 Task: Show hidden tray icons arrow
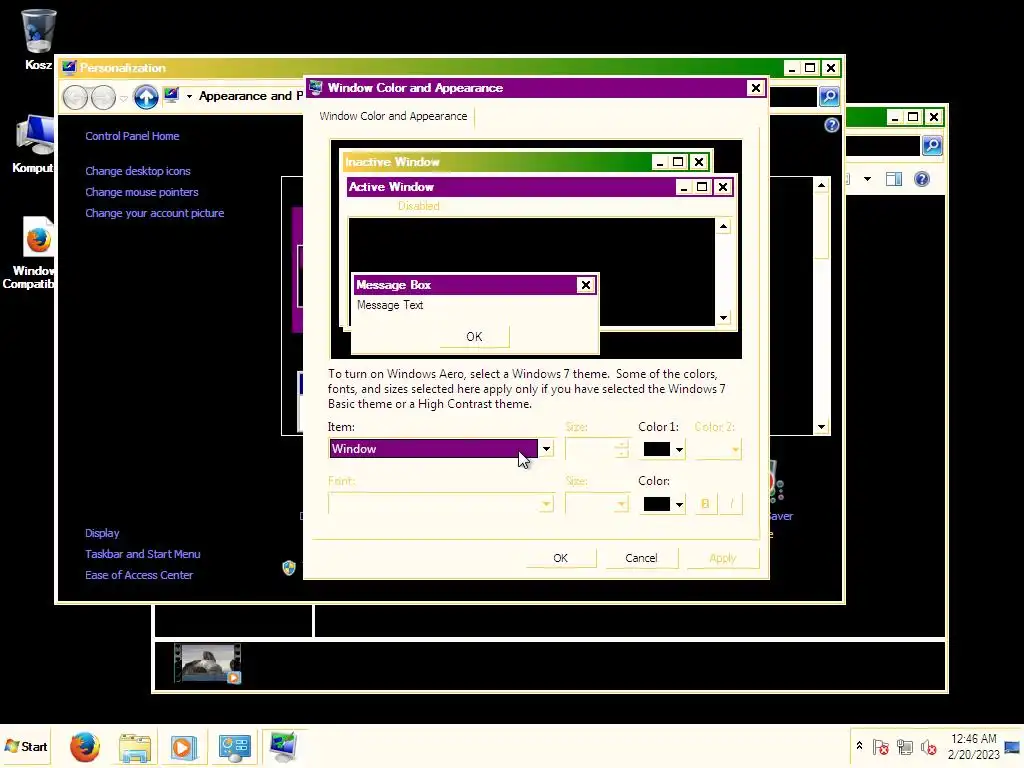pos(859,746)
